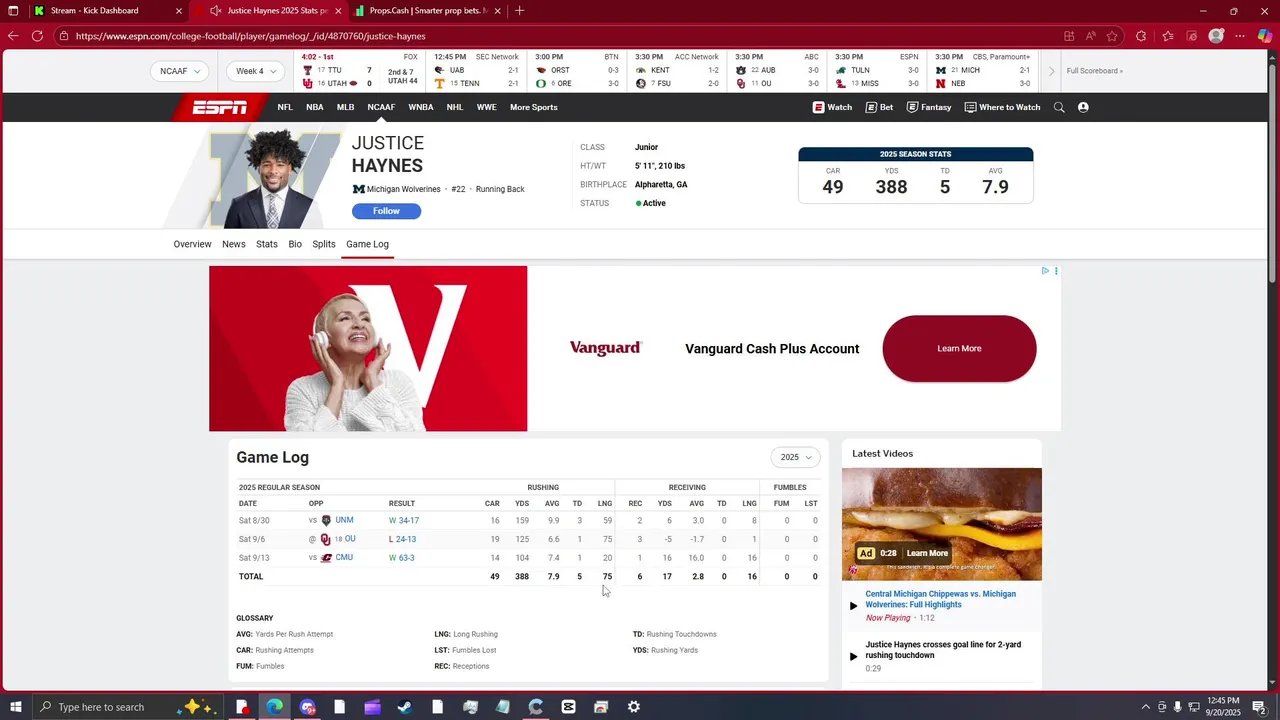Expand the Week 4 dropdown in scoreboard
Screen dimensions: 1280x720
click(x=255, y=71)
